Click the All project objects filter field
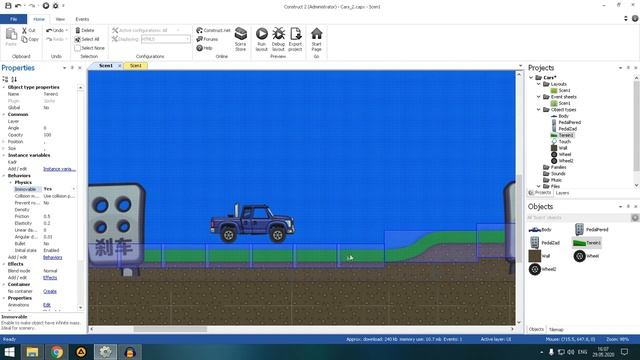Screen dimensions: 640x360 tap(579, 218)
